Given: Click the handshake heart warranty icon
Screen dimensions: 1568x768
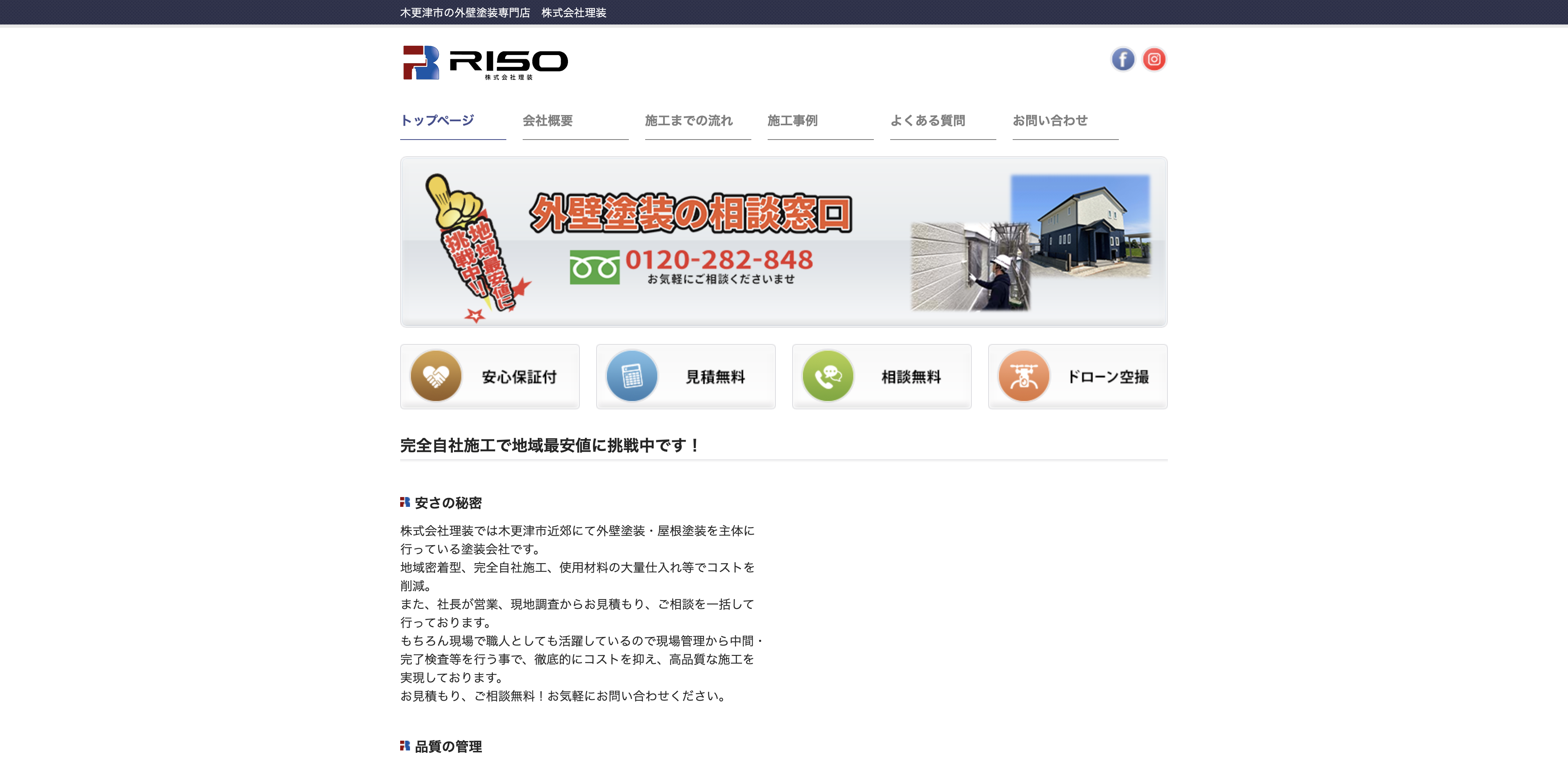Looking at the screenshot, I should (x=436, y=376).
